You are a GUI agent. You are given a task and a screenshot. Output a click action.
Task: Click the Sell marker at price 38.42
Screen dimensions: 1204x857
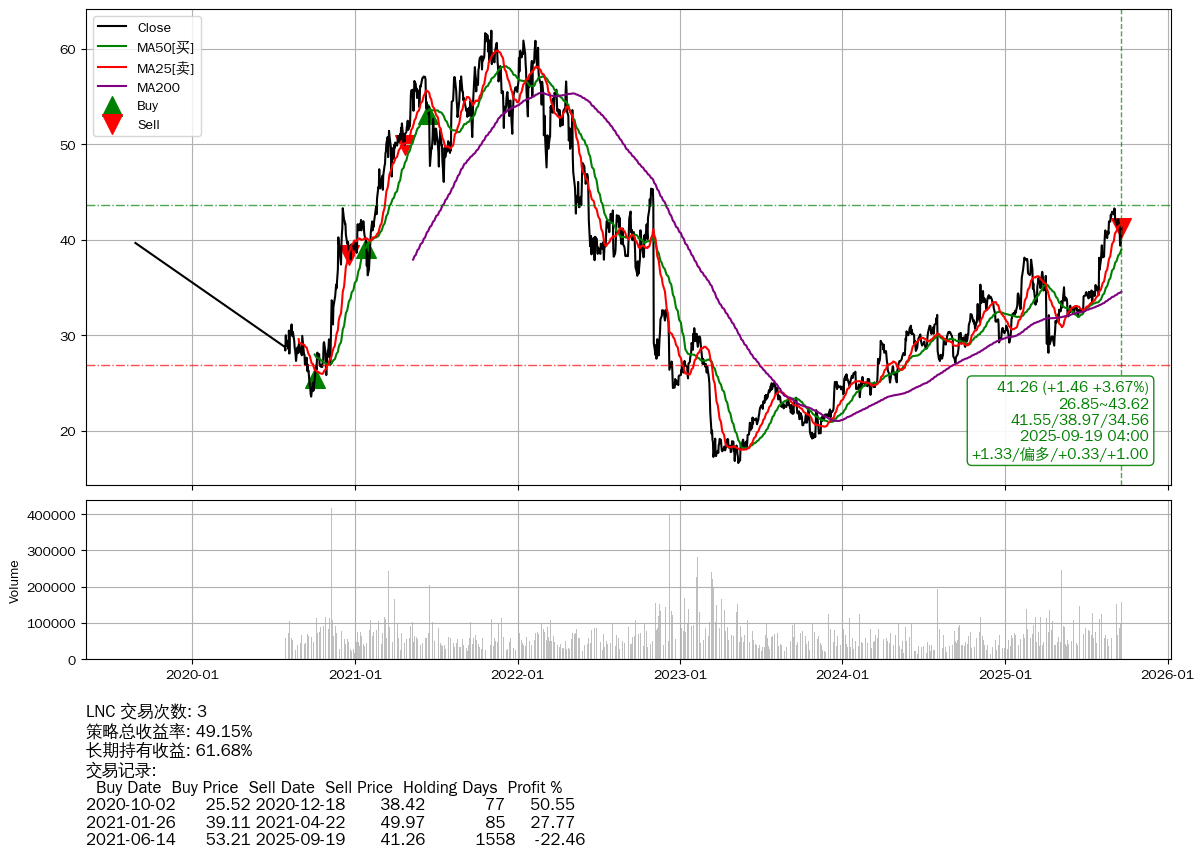[x=348, y=255]
